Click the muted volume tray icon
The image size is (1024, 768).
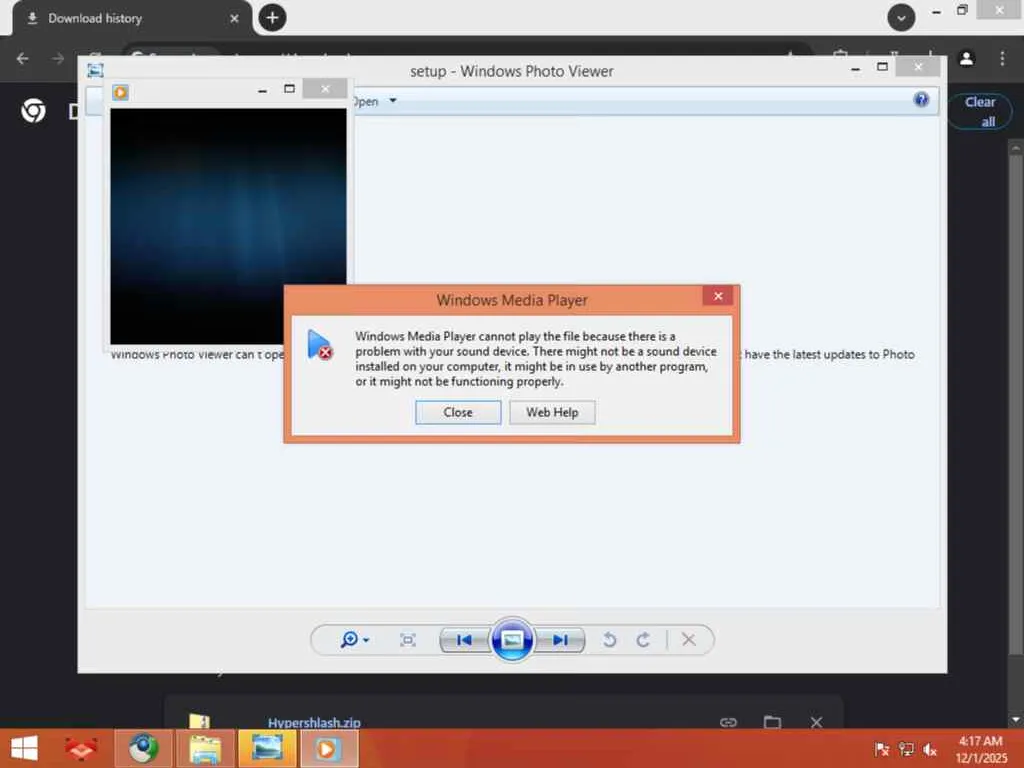(x=930, y=750)
